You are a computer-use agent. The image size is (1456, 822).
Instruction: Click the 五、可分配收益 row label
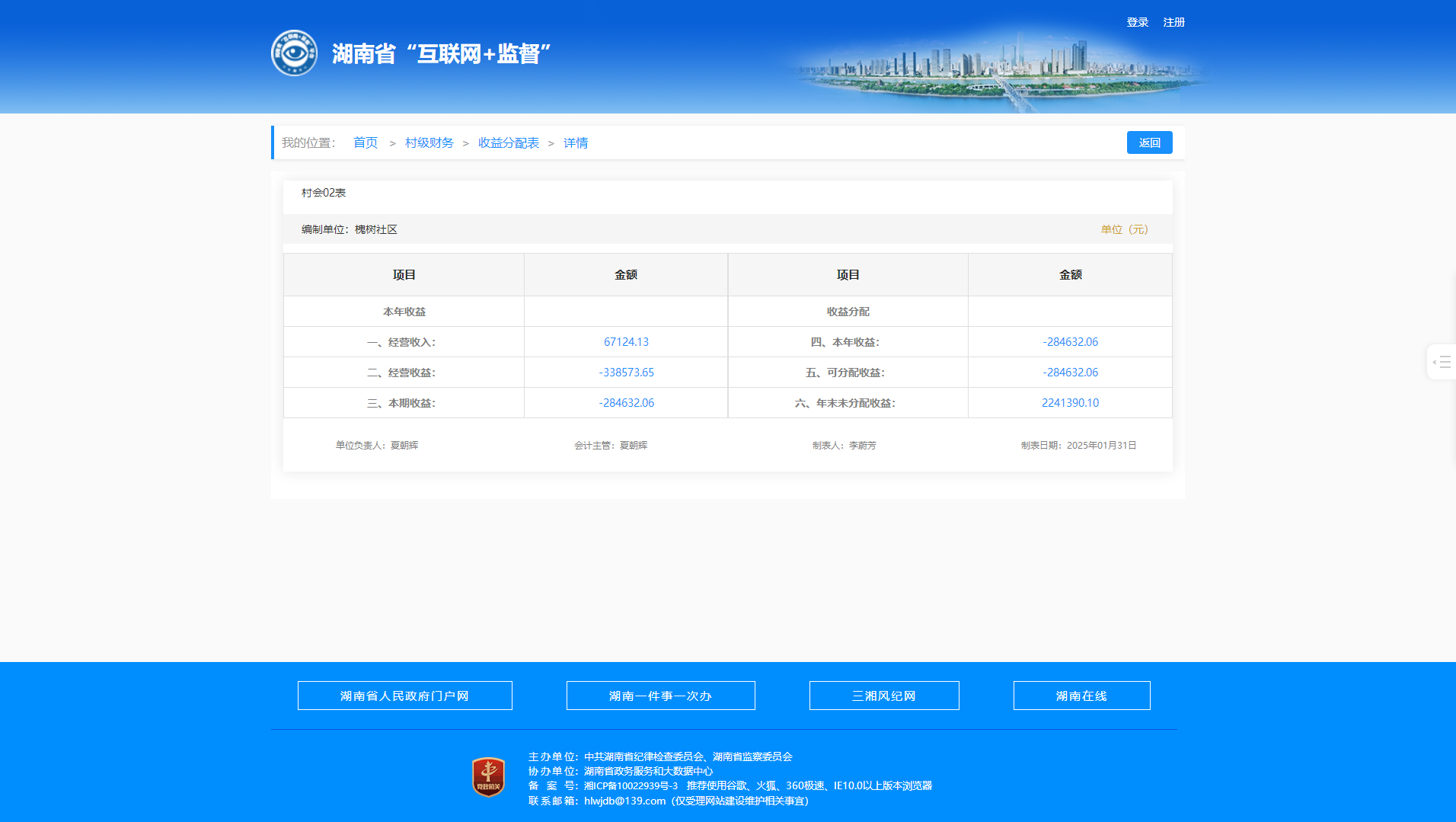click(x=845, y=373)
